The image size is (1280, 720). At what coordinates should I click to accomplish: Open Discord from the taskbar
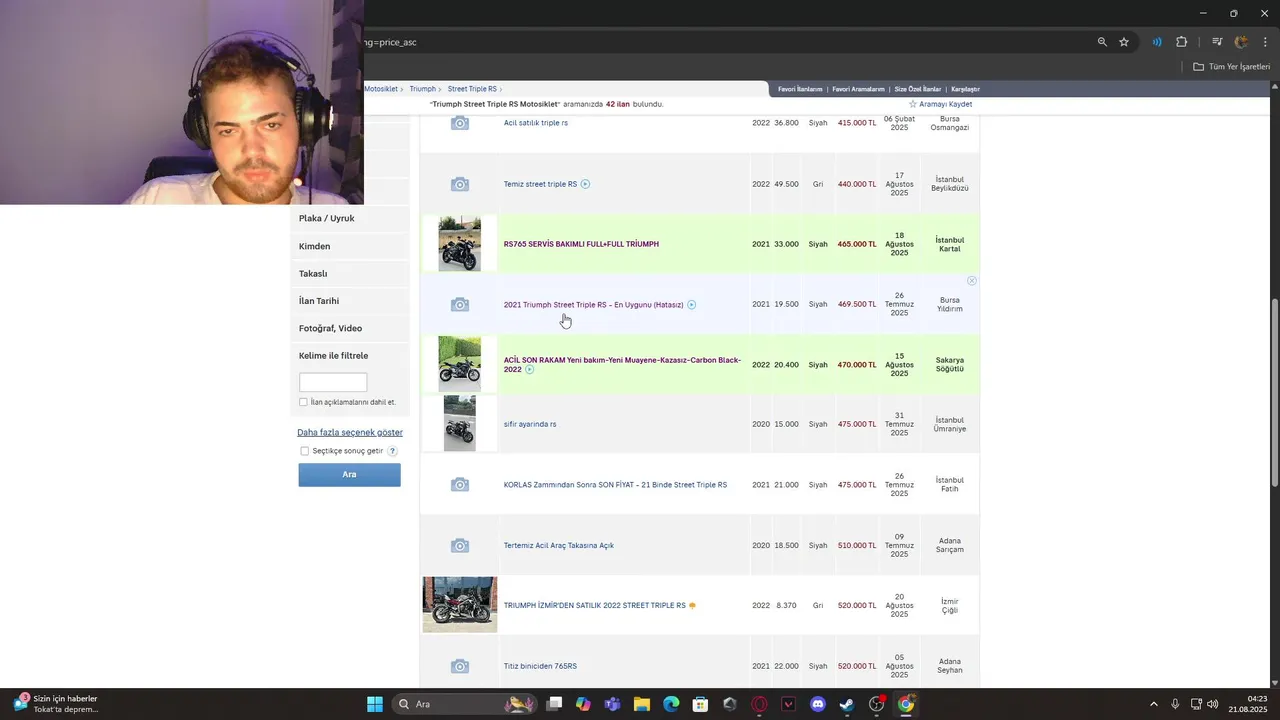click(818, 704)
